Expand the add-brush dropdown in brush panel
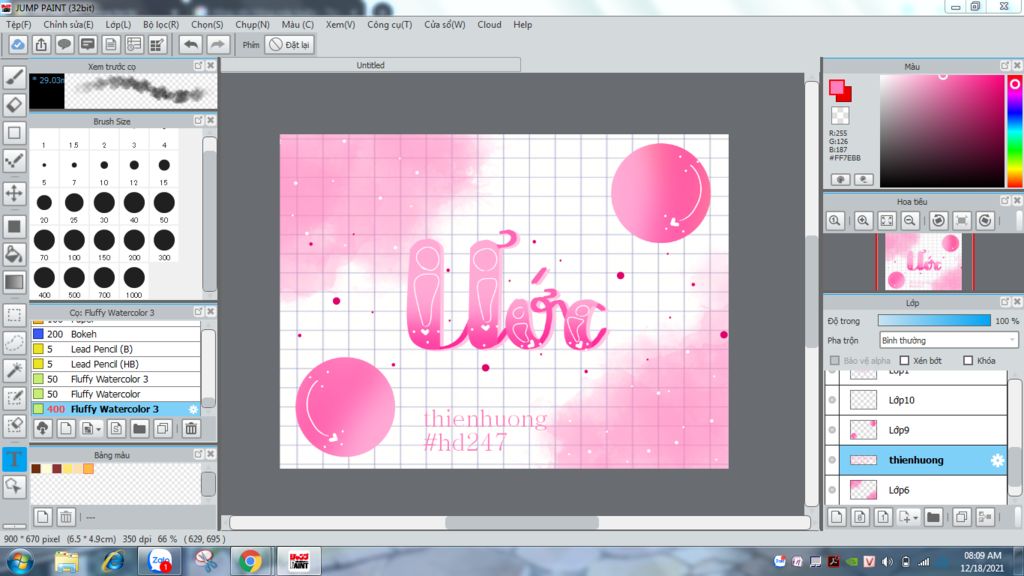Viewport: 1024px width, 576px height. [99, 429]
